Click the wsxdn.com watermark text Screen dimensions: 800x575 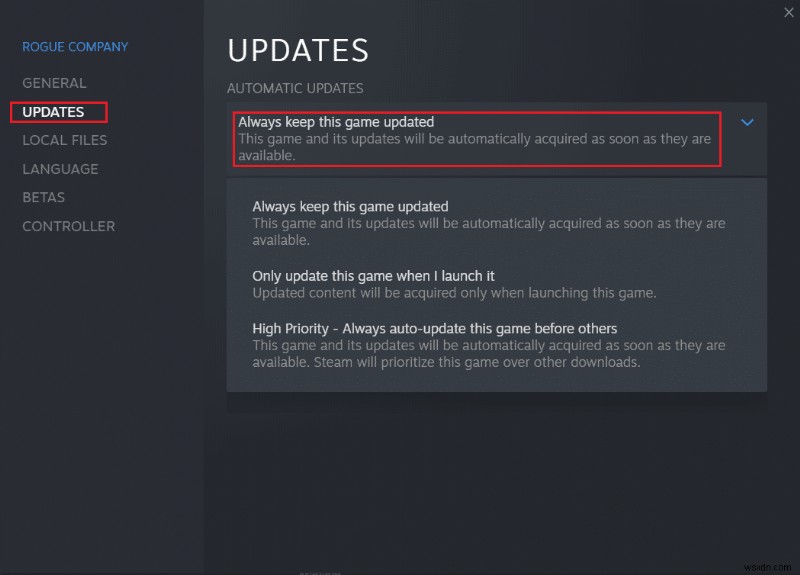[x=767, y=567]
